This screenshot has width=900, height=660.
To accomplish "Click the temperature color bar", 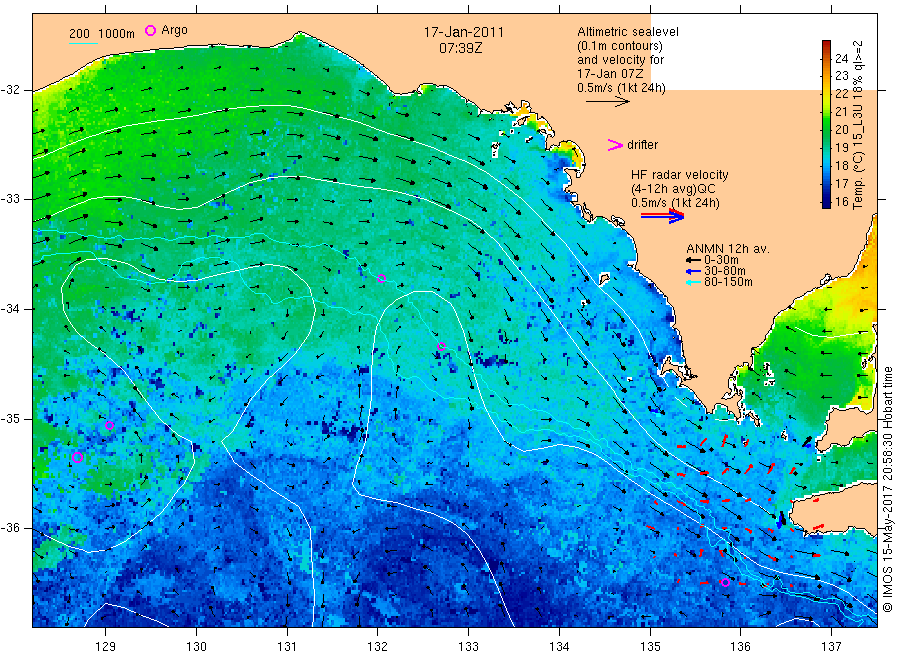I will coord(826,124).
